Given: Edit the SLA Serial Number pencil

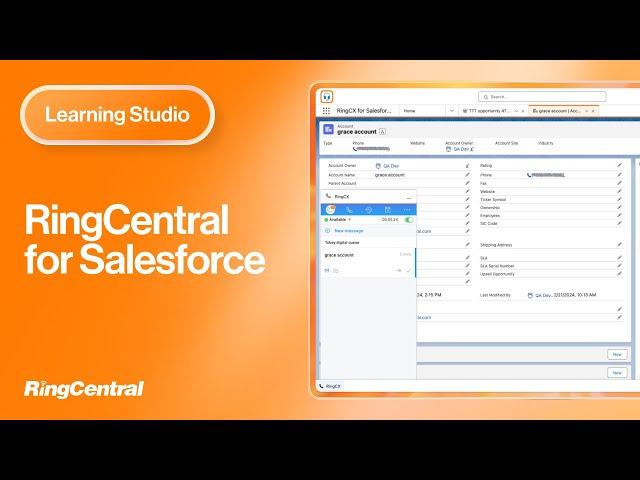Looking at the screenshot, I should coord(619,266).
